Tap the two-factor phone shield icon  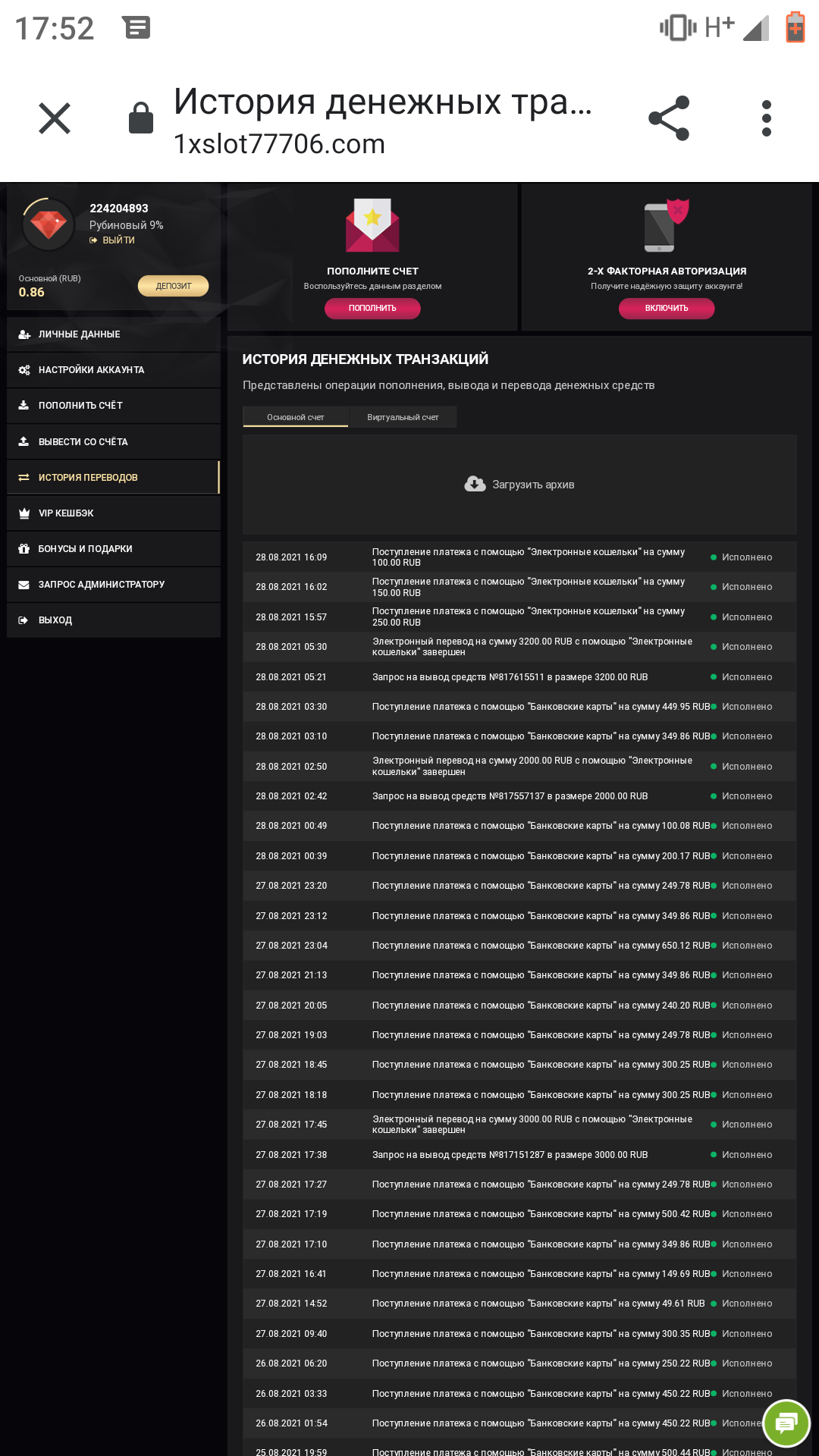[x=666, y=225]
